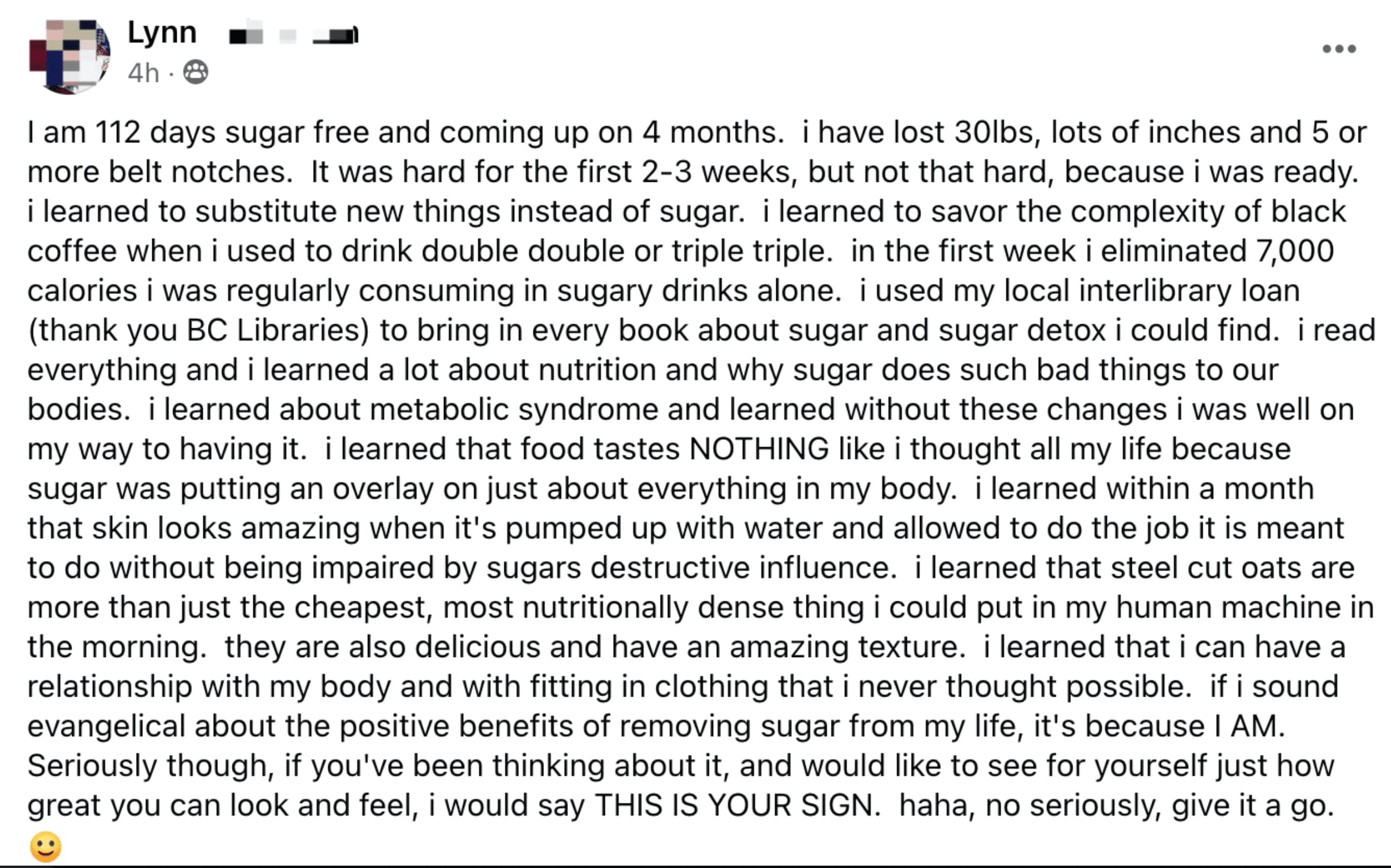Click the smiley emoji ending the post
The height and width of the screenshot is (868, 1391).
point(45,847)
